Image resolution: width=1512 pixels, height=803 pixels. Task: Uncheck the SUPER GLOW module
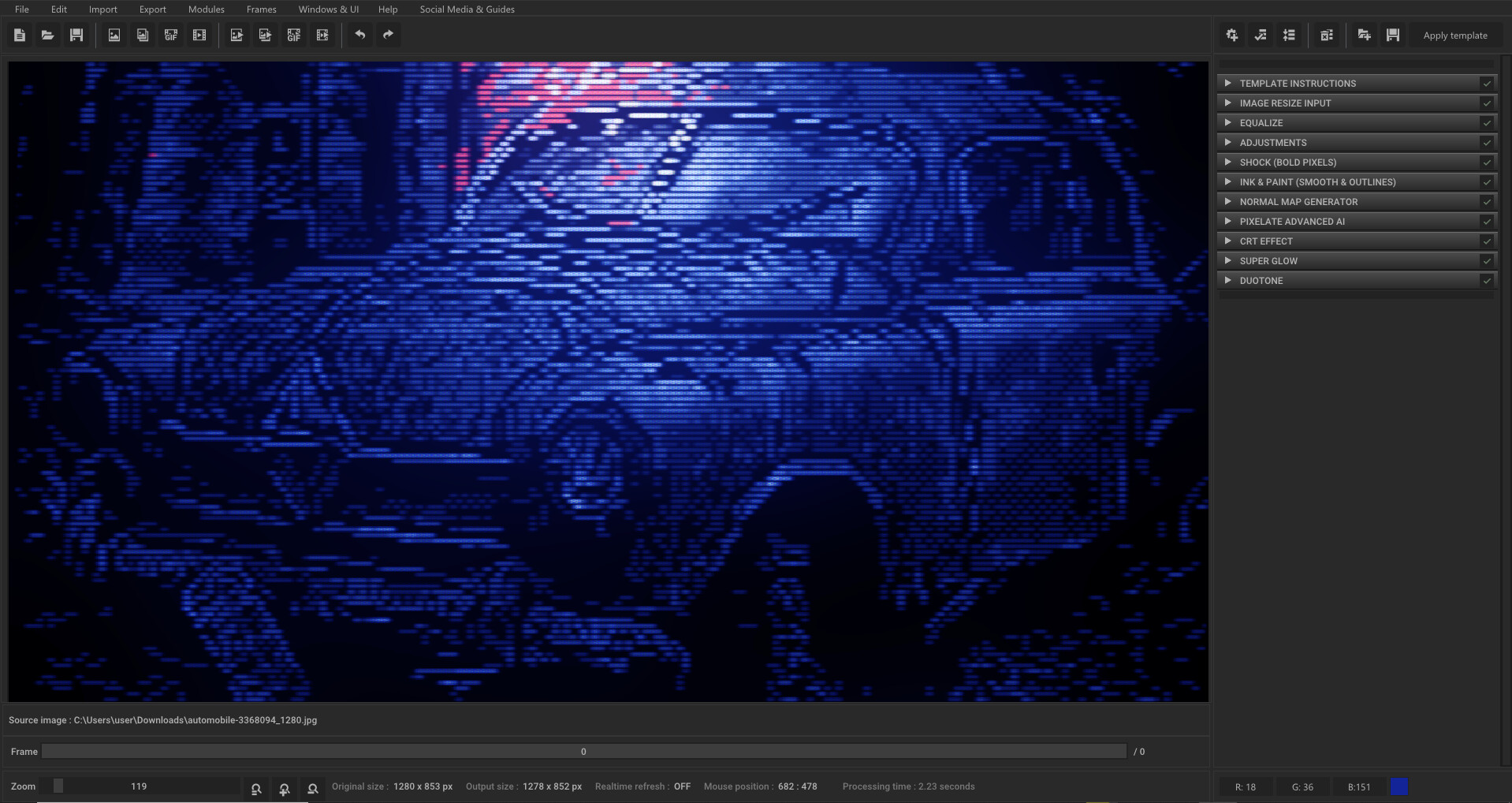coord(1487,260)
